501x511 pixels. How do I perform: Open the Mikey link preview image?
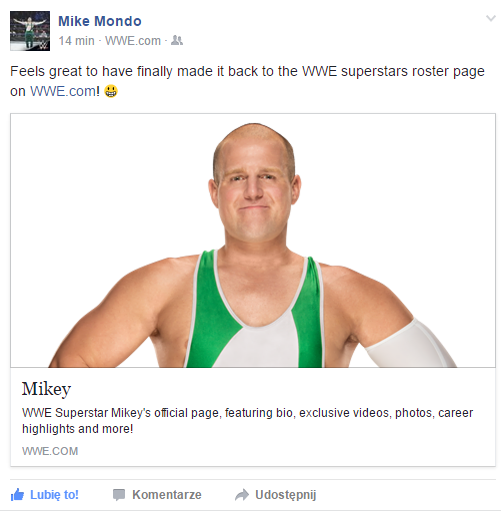point(253,241)
